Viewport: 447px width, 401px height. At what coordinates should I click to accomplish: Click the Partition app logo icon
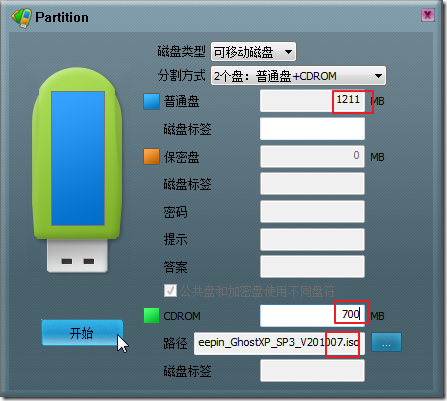22,18
